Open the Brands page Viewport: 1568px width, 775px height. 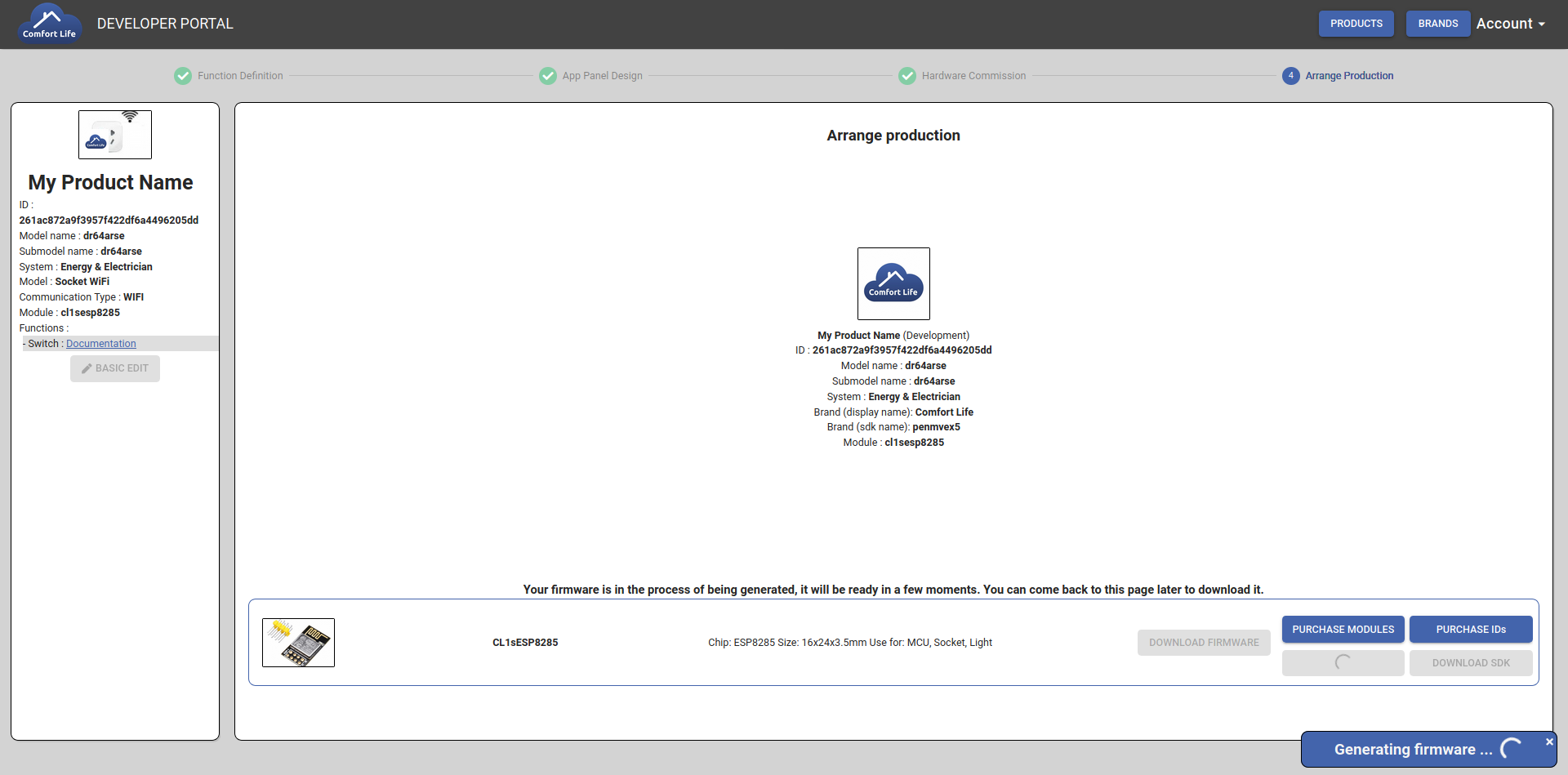pyautogui.click(x=1437, y=24)
